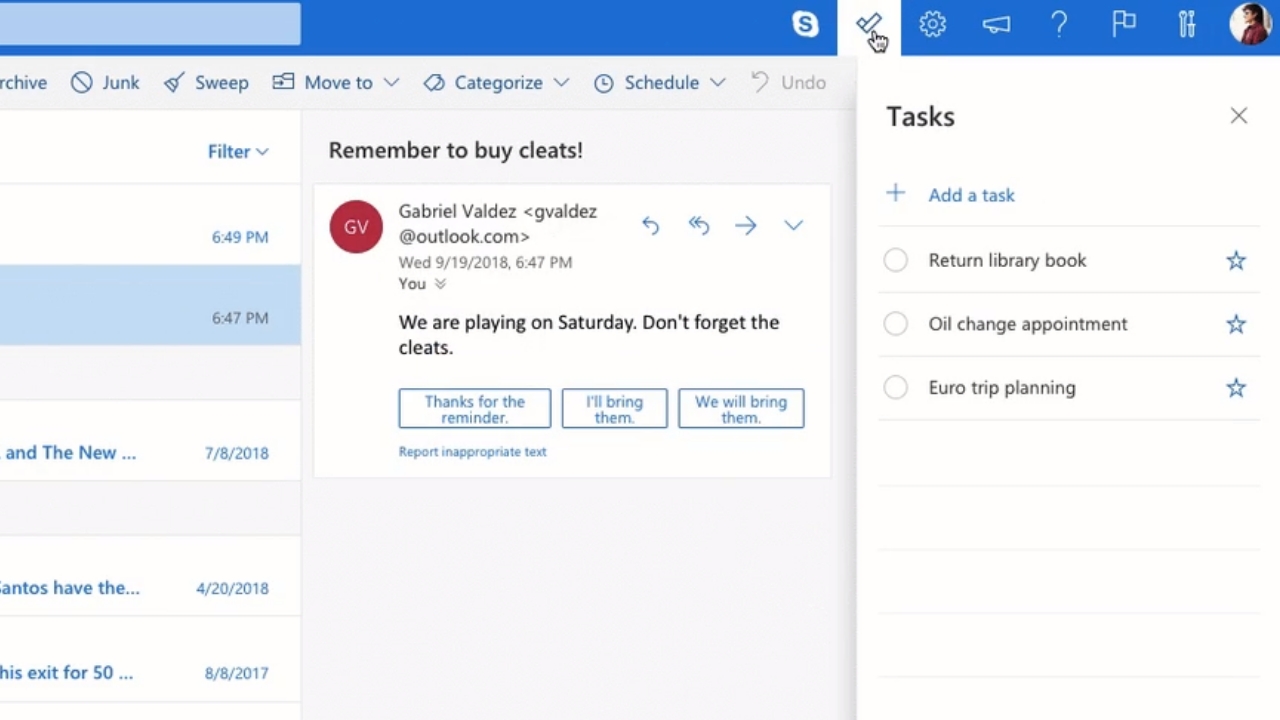The height and width of the screenshot is (720, 1280).
Task: Open Skype from the header bar
Action: [805, 24]
